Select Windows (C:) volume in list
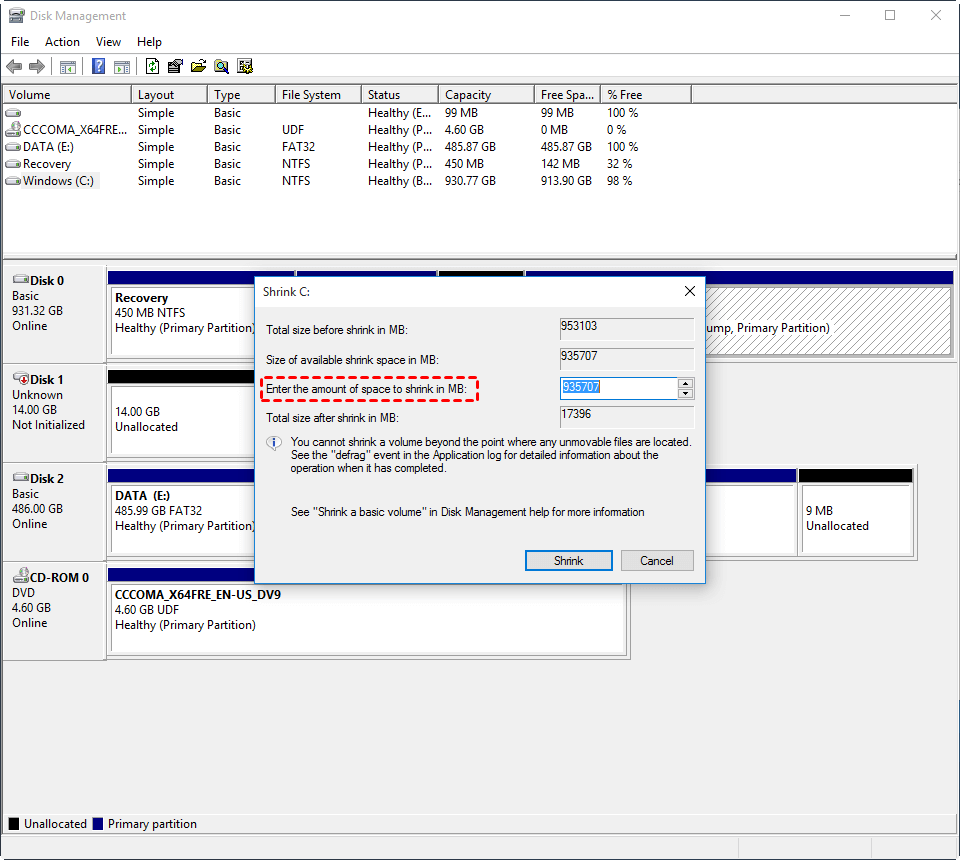This screenshot has width=960, height=860. [x=58, y=181]
